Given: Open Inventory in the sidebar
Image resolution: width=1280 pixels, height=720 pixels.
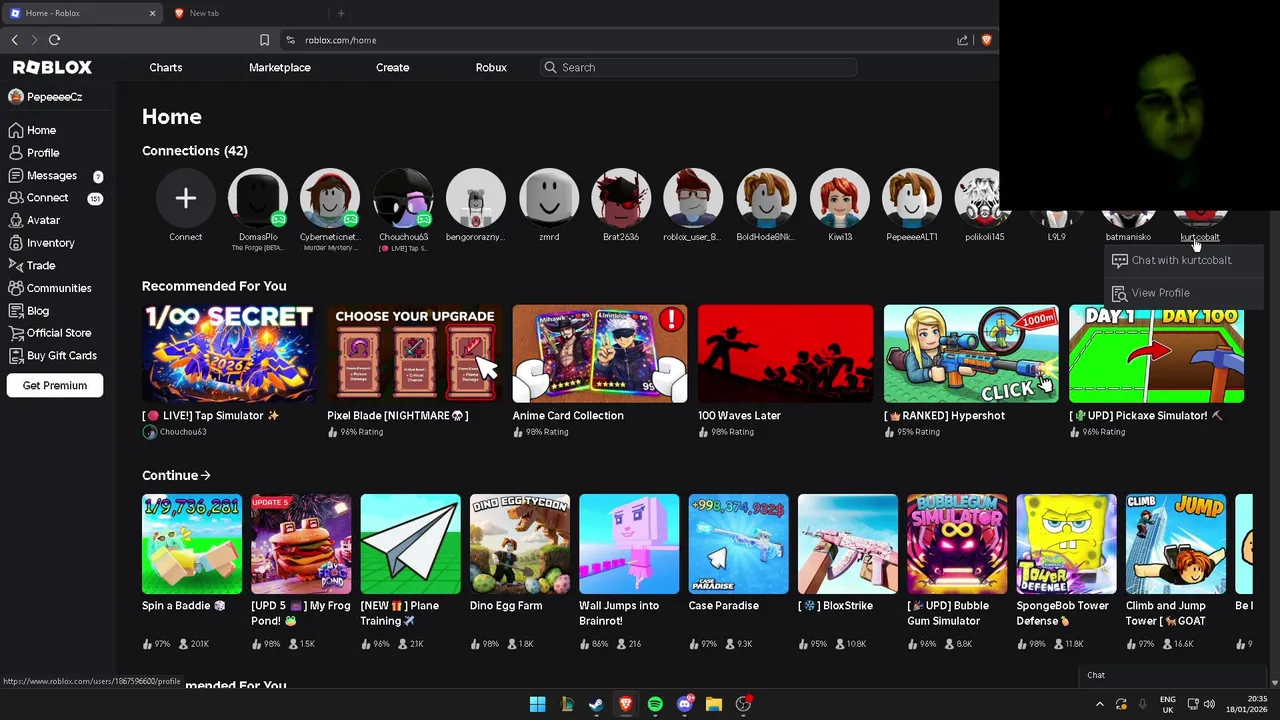Looking at the screenshot, I should 41,243.
